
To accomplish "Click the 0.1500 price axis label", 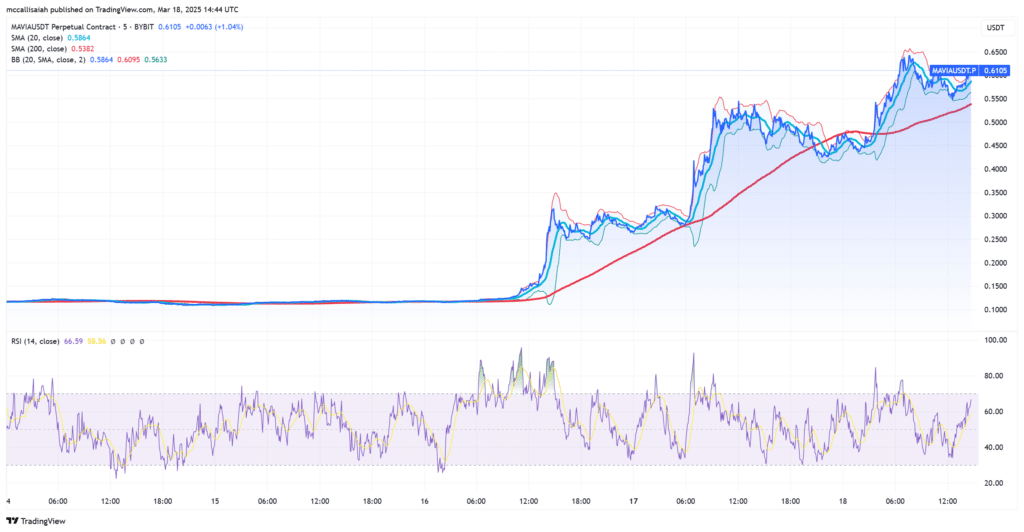I will point(995,287).
